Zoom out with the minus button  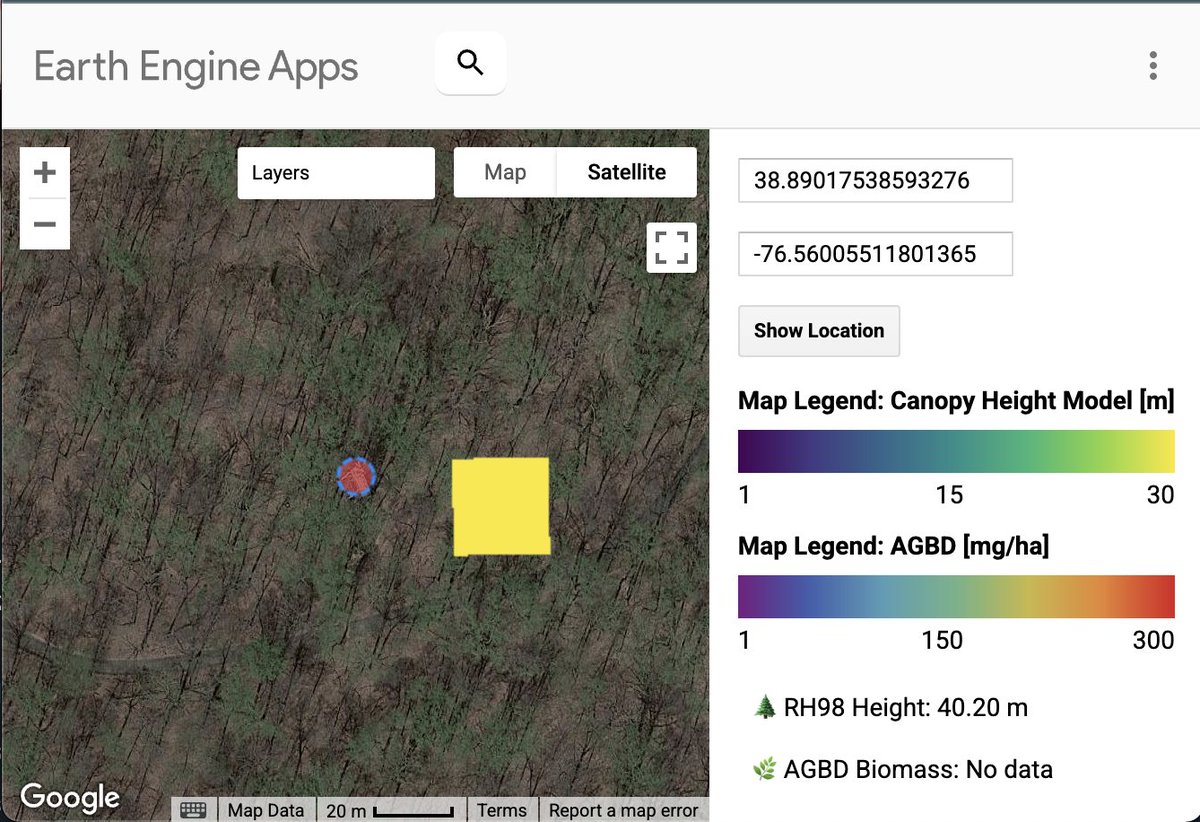click(45, 223)
